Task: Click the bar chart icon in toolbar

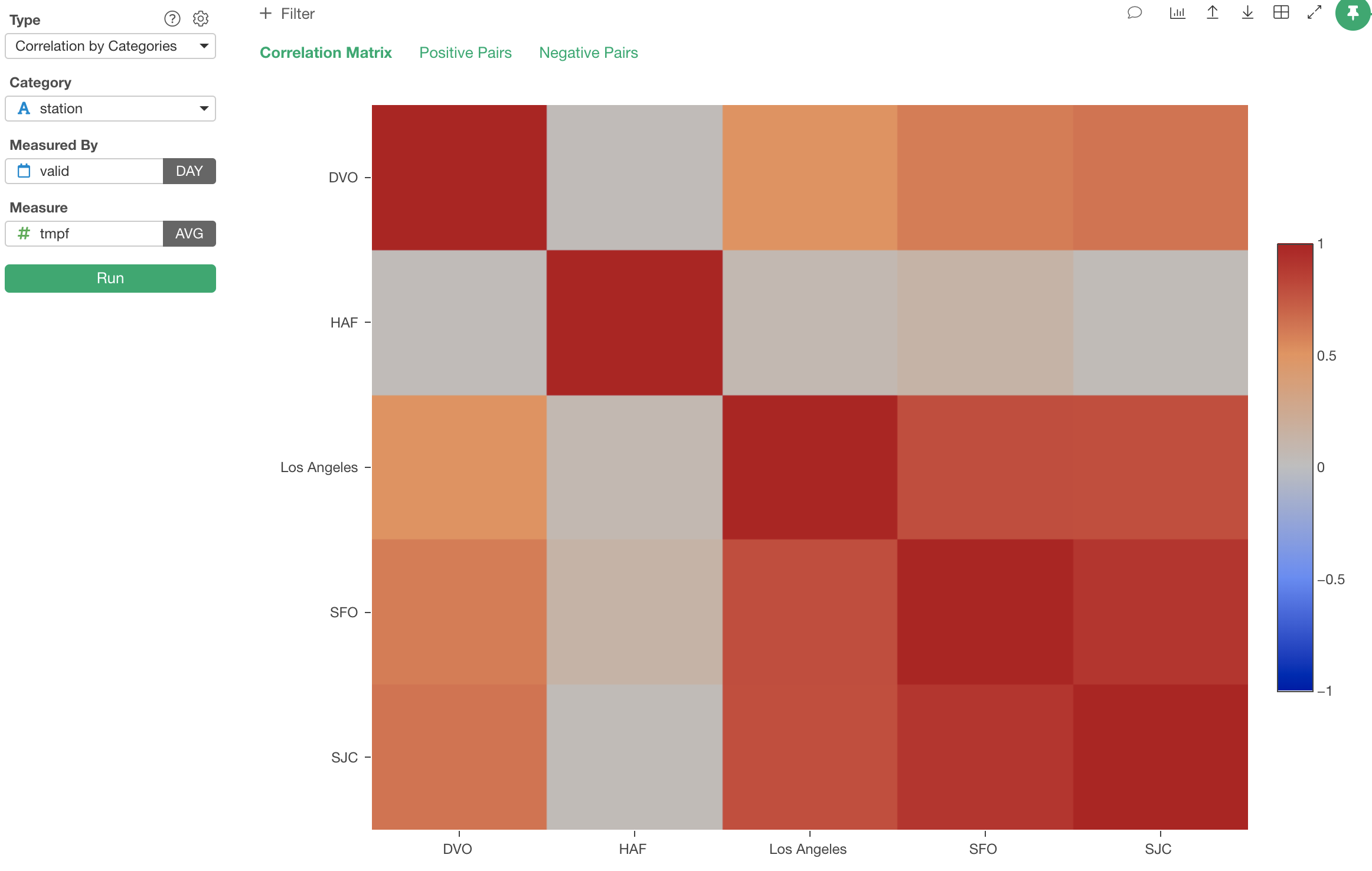Action: [x=1177, y=12]
